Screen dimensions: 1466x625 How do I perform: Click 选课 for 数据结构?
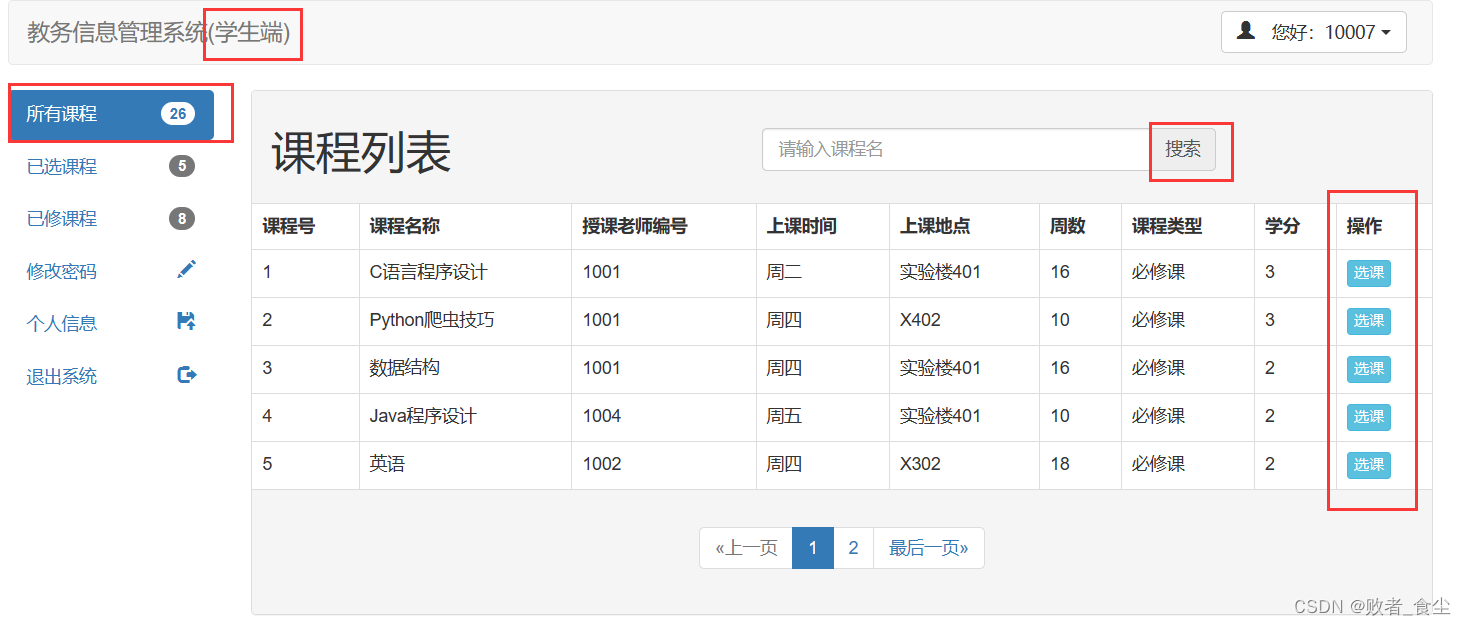(x=1368, y=369)
